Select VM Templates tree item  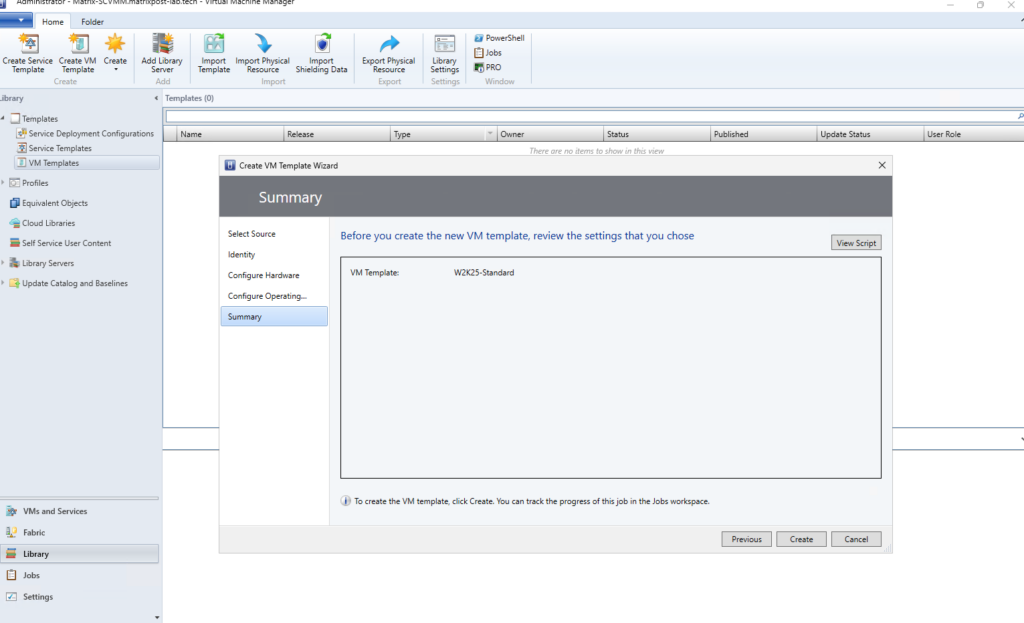[x=86, y=163]
